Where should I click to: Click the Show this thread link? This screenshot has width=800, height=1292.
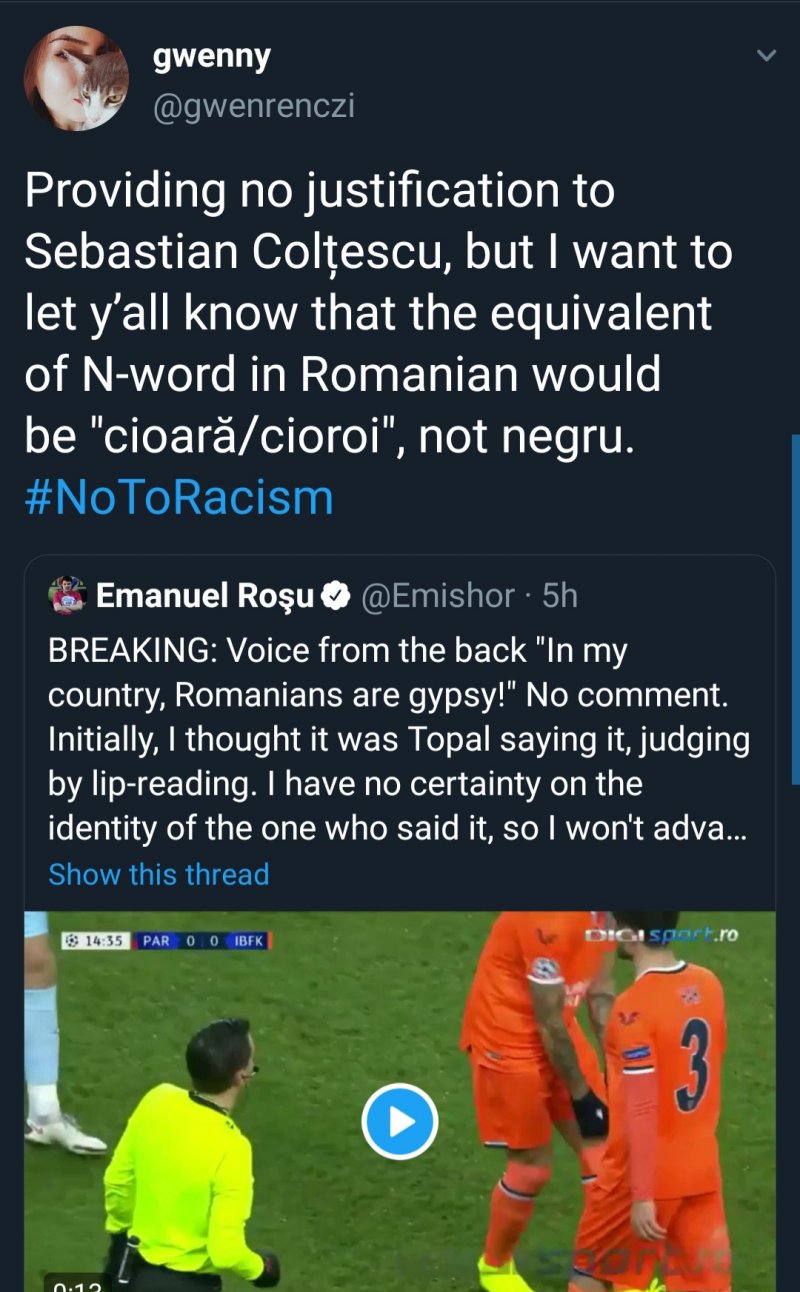pyautogui.click(x=159, y=874)
